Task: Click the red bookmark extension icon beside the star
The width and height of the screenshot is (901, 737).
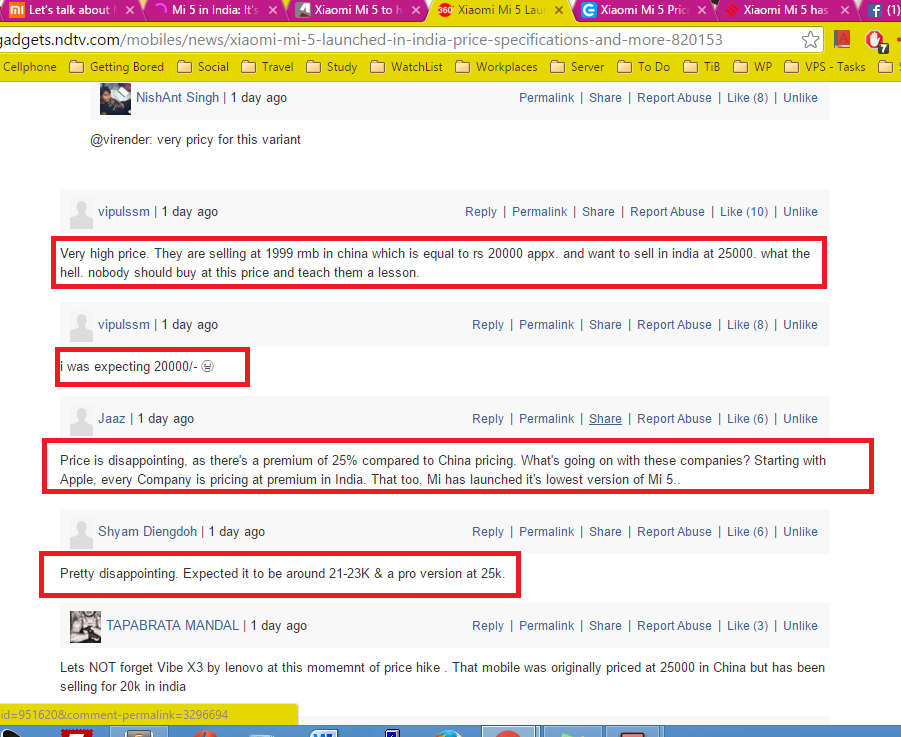Action: [x=843, y=40]
